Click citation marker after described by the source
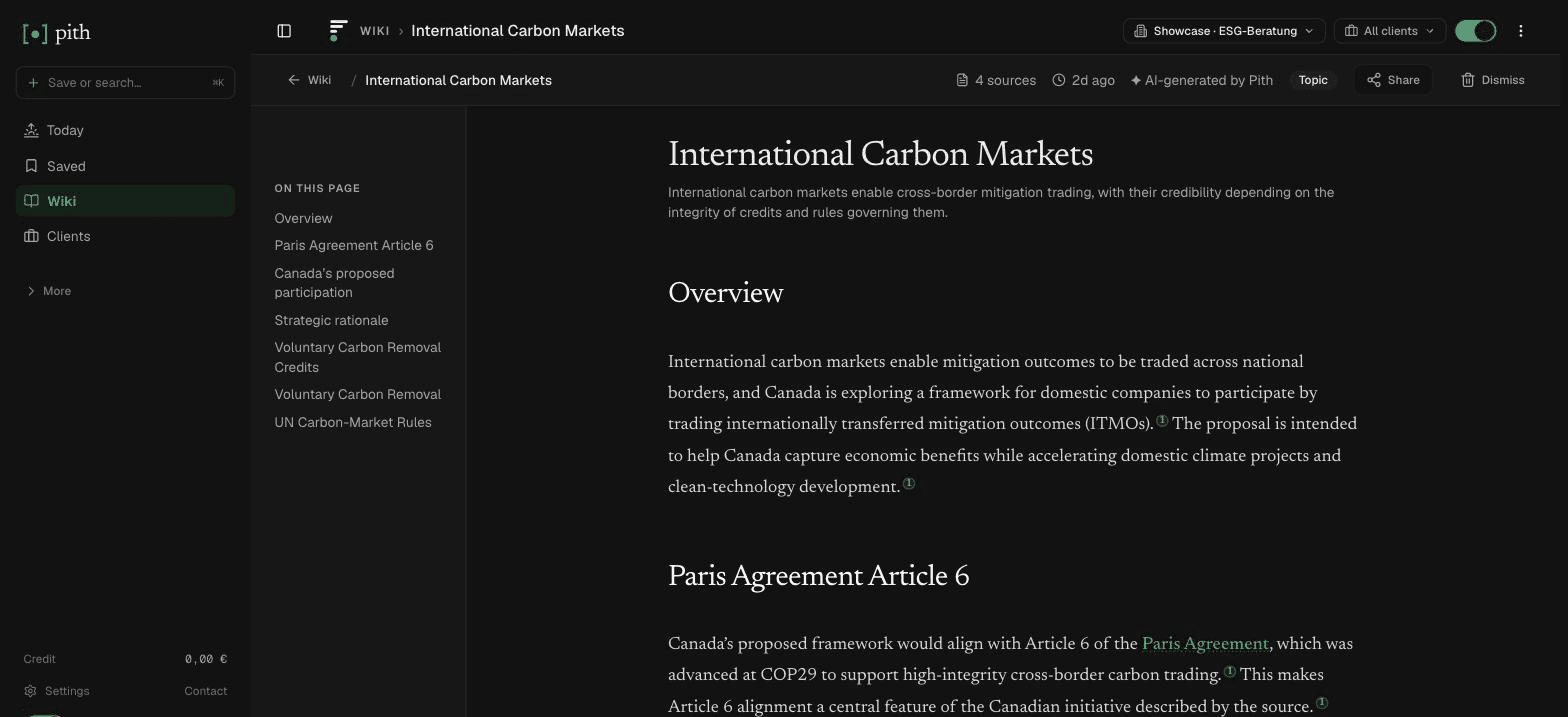The height and width of the screenshot is (717, 1568). pyautogui.click(x=1322, y=703)
